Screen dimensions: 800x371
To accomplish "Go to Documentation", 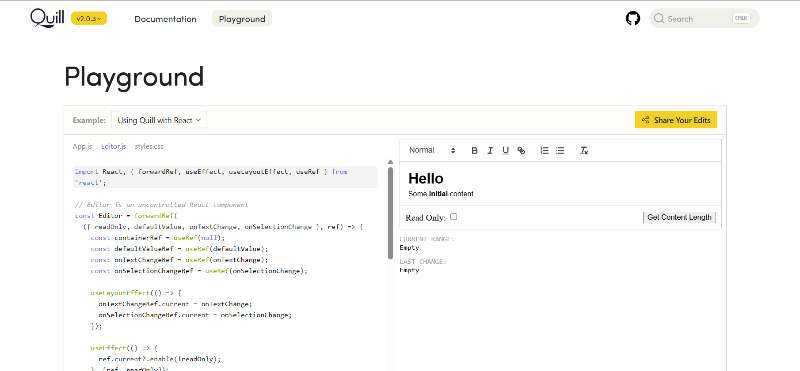I will [x=165, y=19].
